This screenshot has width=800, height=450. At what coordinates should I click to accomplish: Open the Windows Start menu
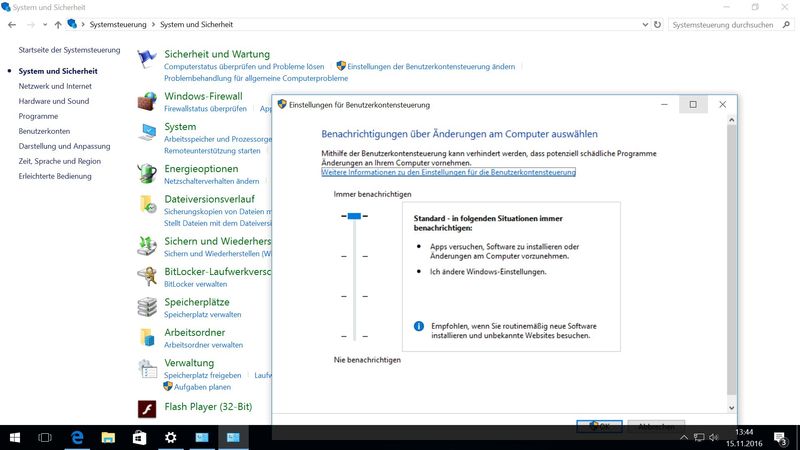(x=15, y=437)
